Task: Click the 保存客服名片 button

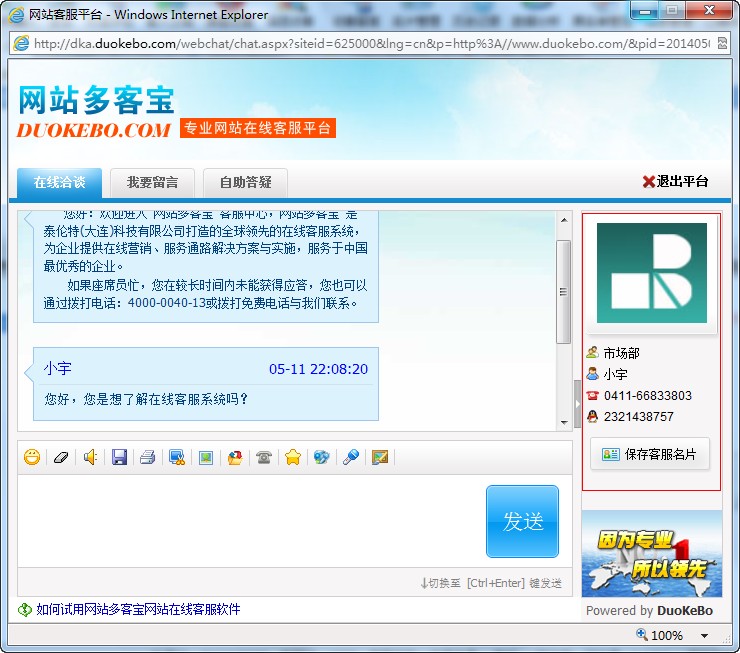Action: [x=650, y=454]
